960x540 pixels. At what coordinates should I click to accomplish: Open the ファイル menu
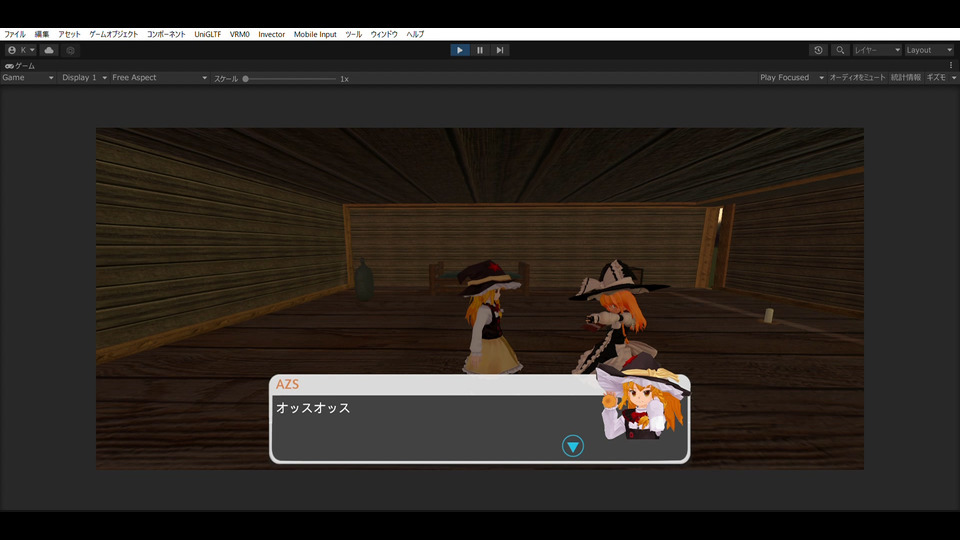pyautogui.click(x=15, y=34)
